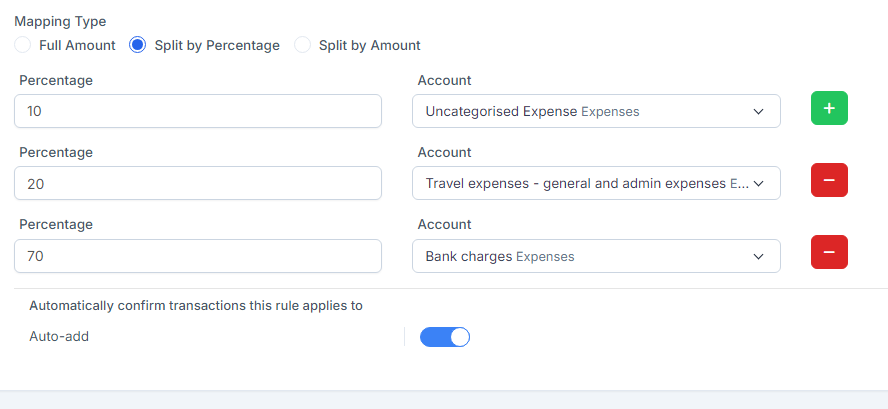Viewport: 888px width, 409px height.
Task: Focus the percentage field showing 20
Action: tap(198, 184)
